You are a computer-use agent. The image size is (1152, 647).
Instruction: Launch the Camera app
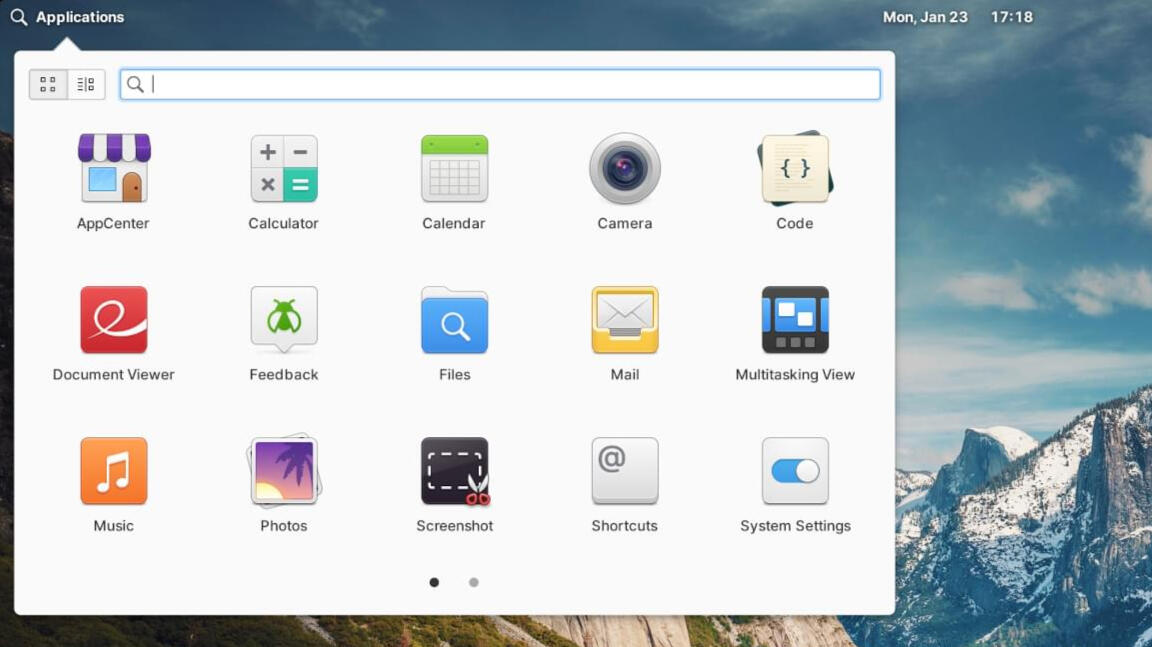624,169
